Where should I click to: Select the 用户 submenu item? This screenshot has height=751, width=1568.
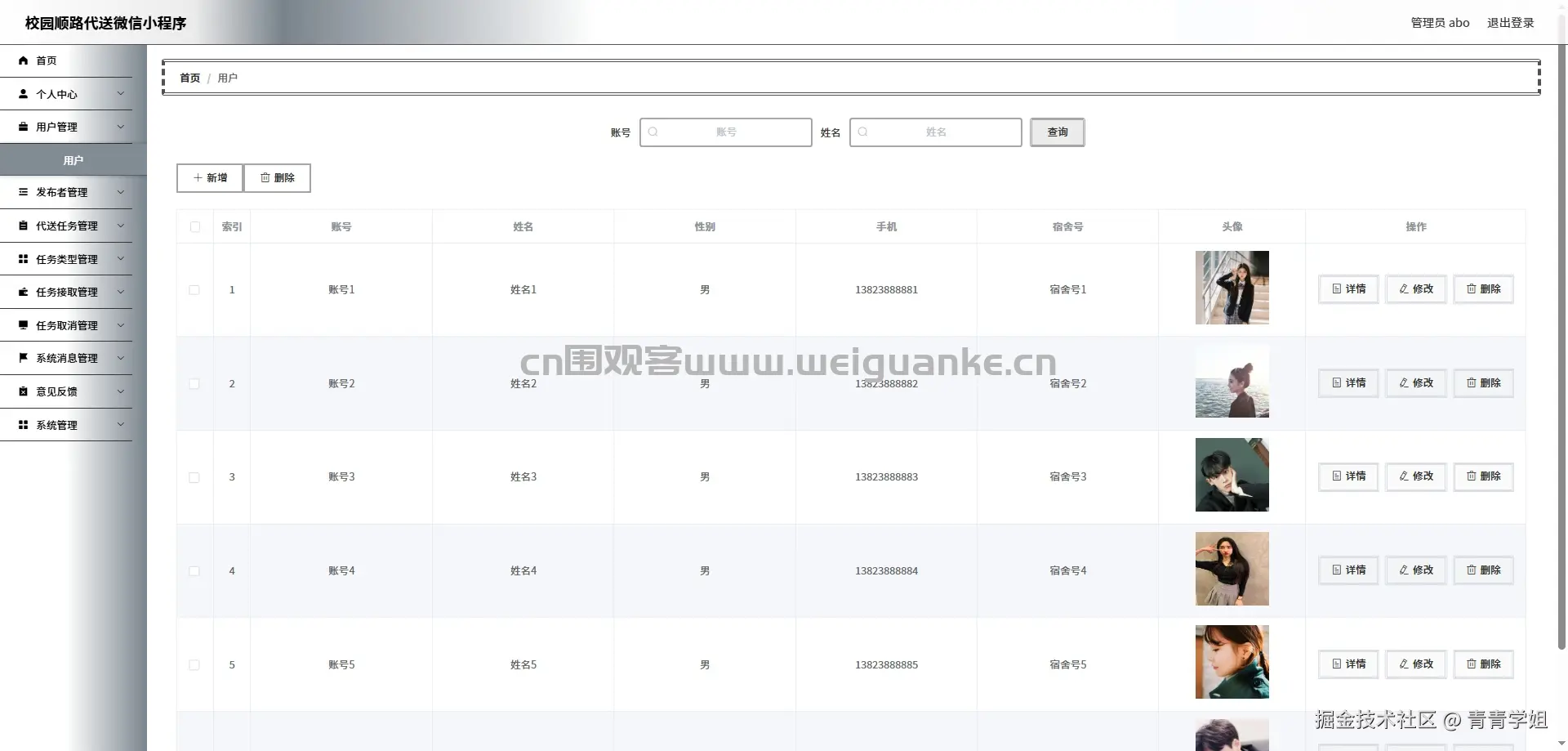pyautogui.click(x=73, y=160)
